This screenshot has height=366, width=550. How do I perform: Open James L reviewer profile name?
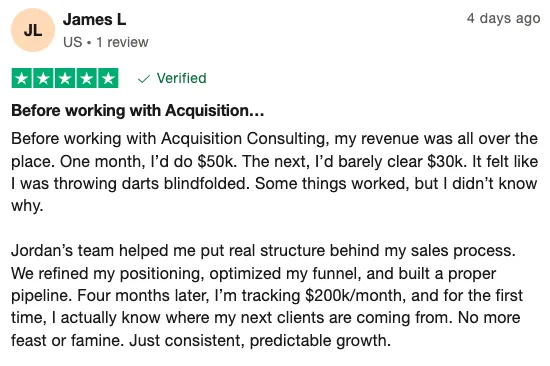(x=94, y=19)
